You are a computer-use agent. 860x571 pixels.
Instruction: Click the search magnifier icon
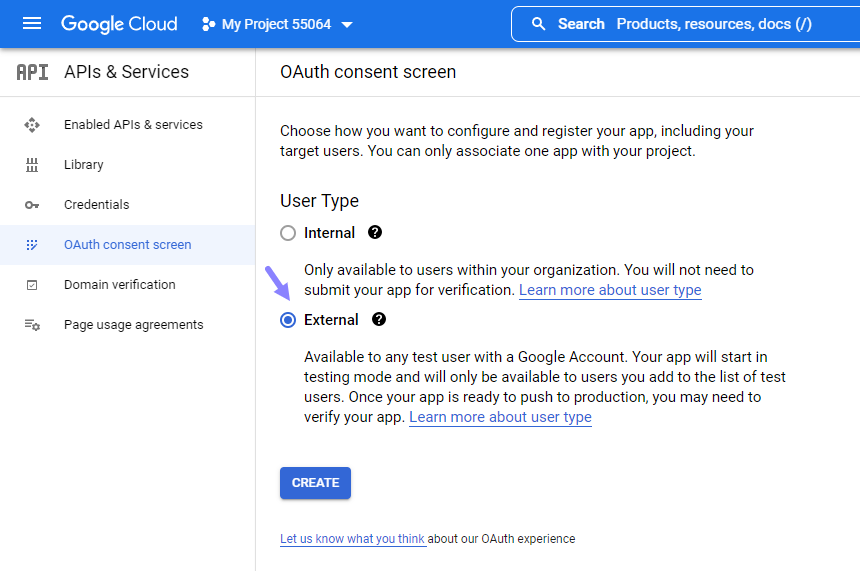(x=539, y=24)
